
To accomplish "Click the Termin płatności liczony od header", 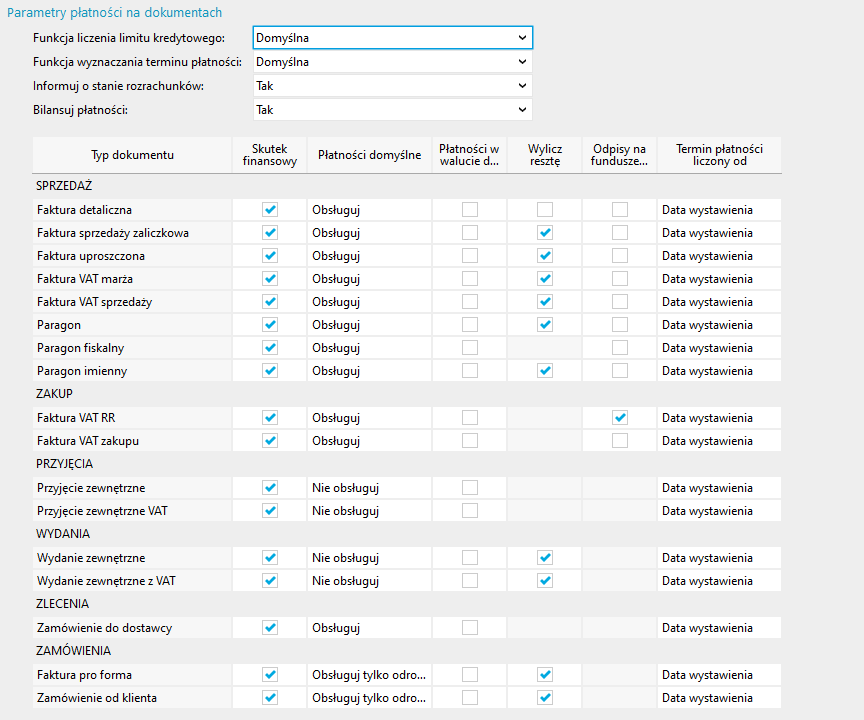I will click(x=719, y=155).
